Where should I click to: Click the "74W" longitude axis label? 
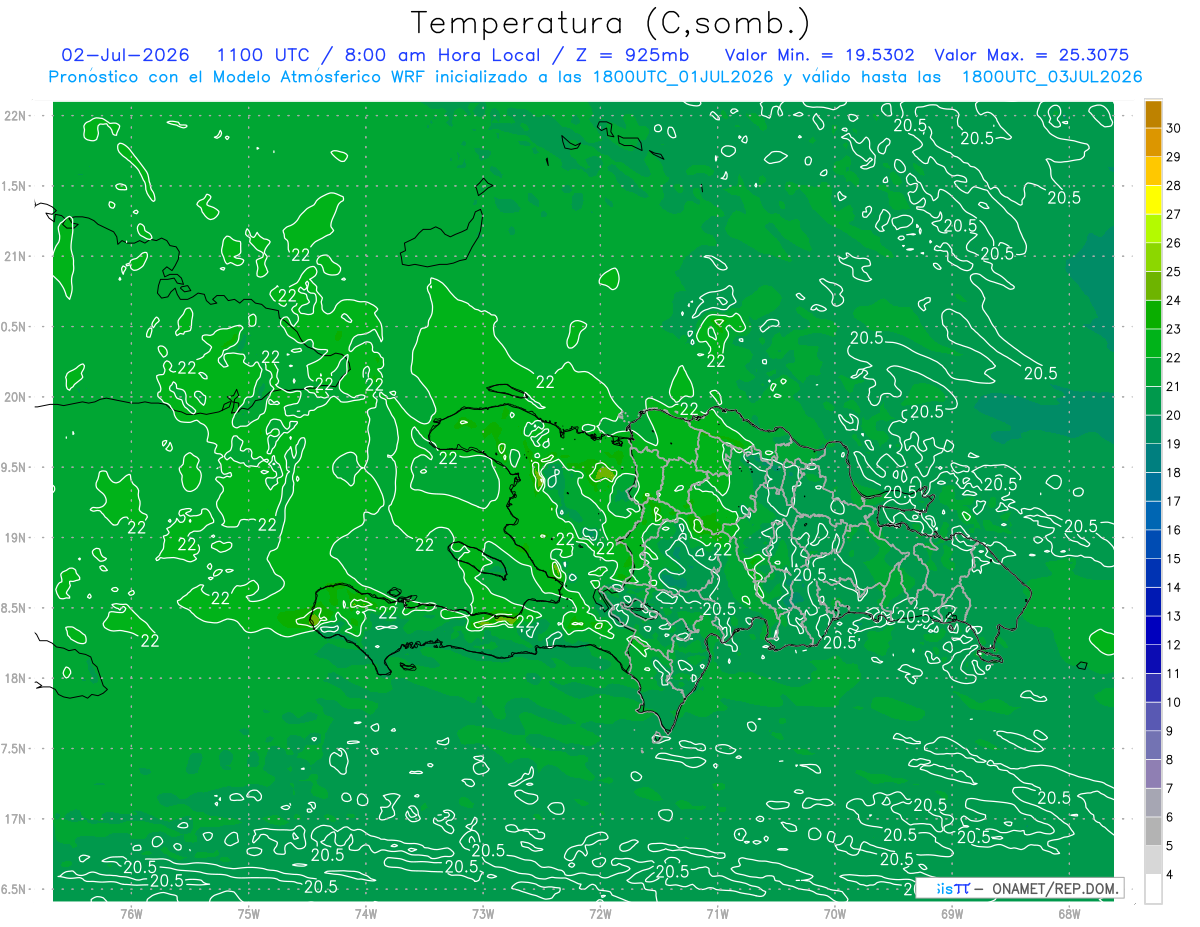coord(366,912)
